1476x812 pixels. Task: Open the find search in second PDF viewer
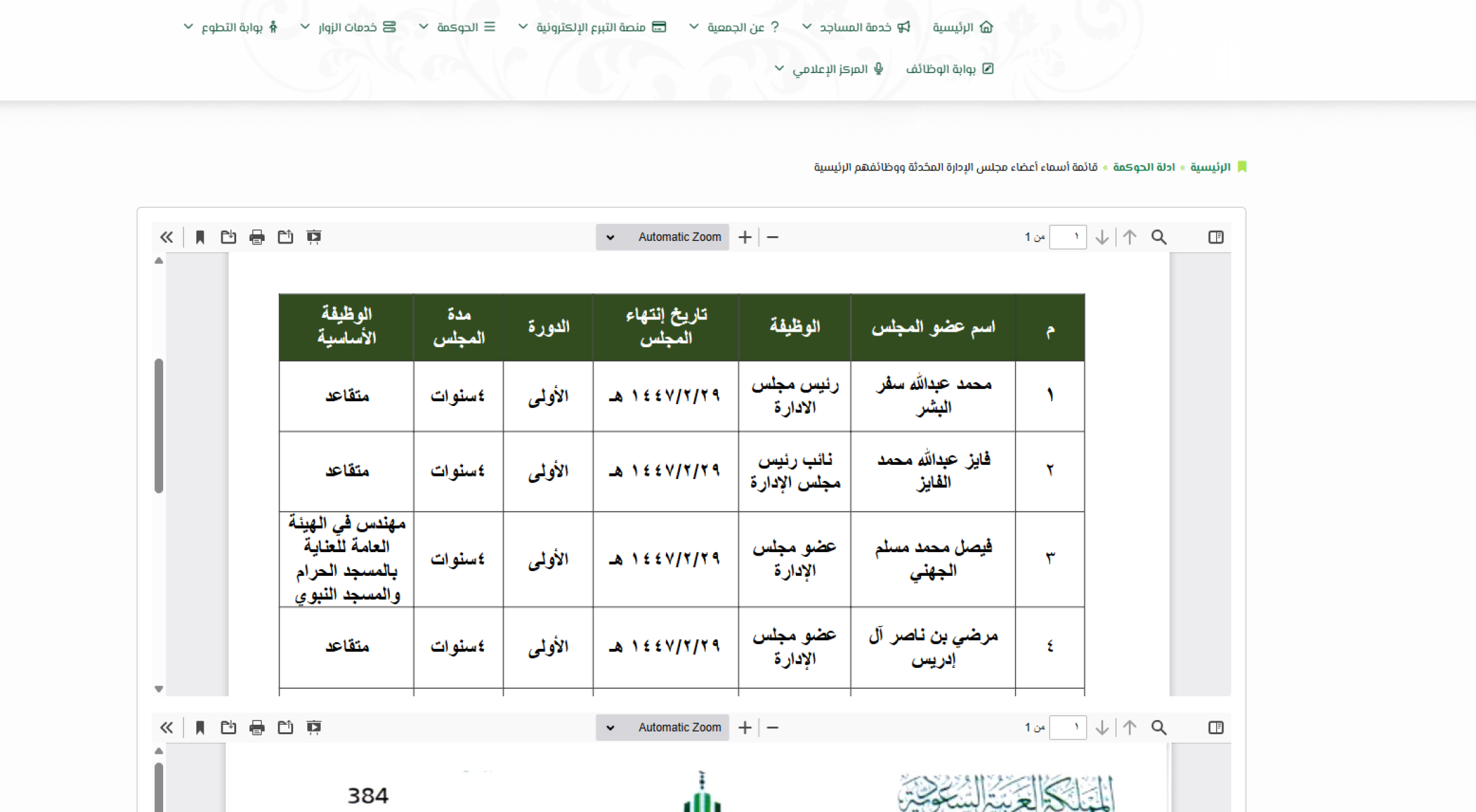tap(1159, 727)
